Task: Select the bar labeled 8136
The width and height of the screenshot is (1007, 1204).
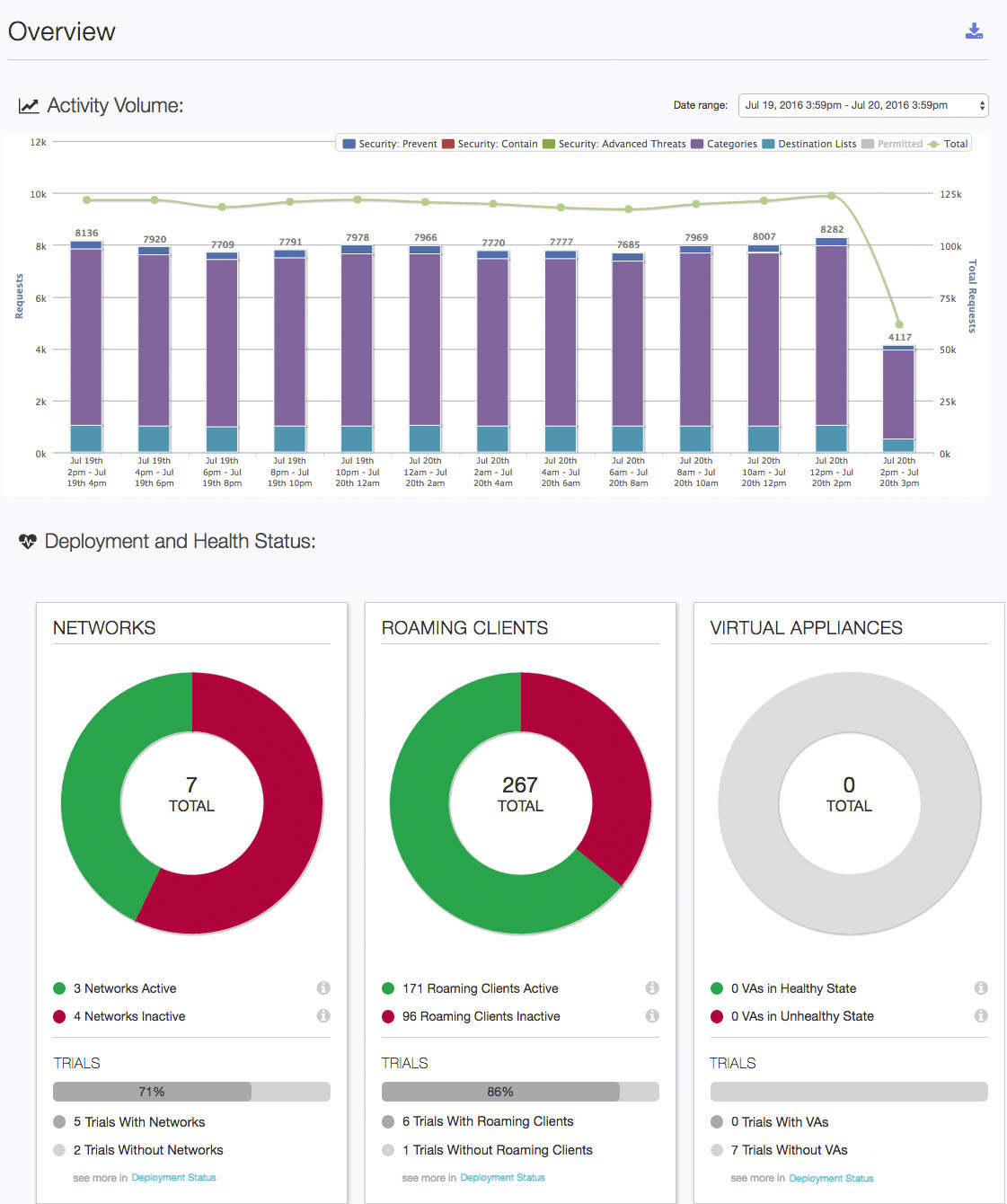Action: 86,346
